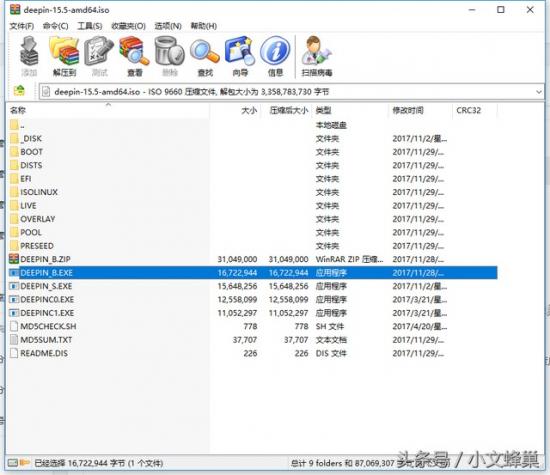The width and height of the screenshot is (550, 475).
Task: Click the 'SH 文件' type cell
Action: coord(330,326)
